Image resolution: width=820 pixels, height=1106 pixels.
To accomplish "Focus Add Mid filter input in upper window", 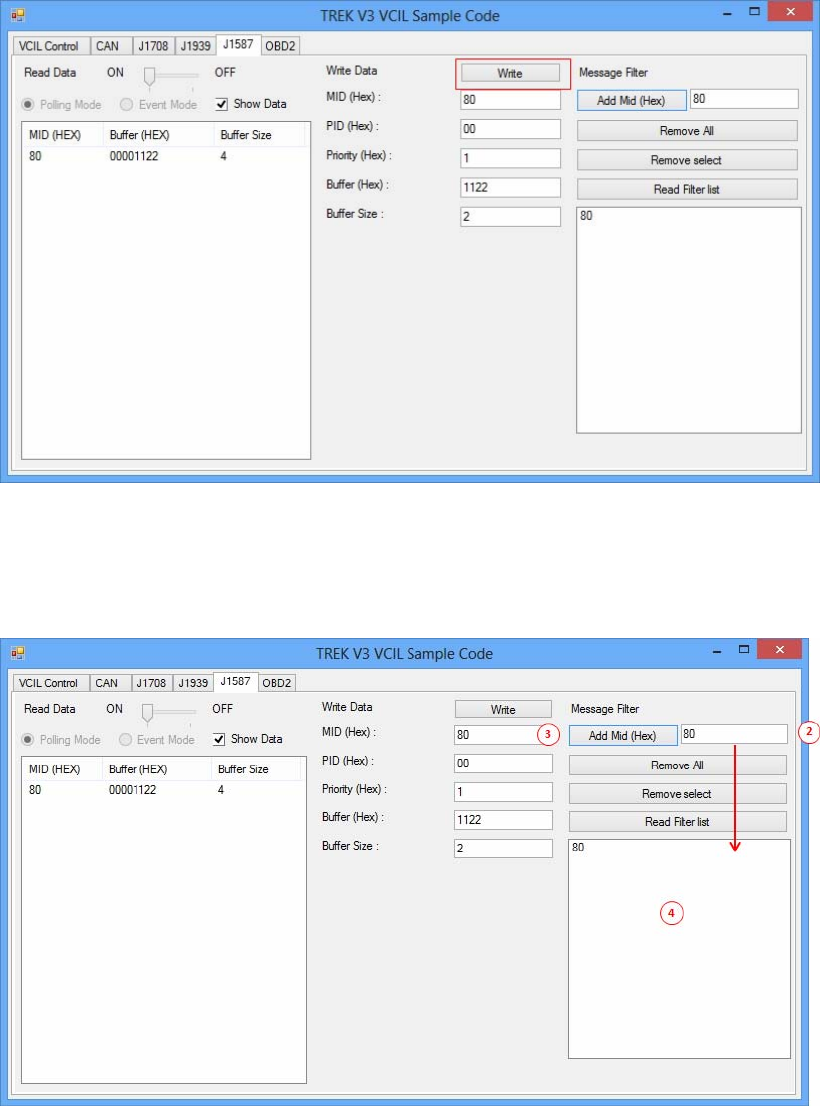I will [x=744, y=99].
